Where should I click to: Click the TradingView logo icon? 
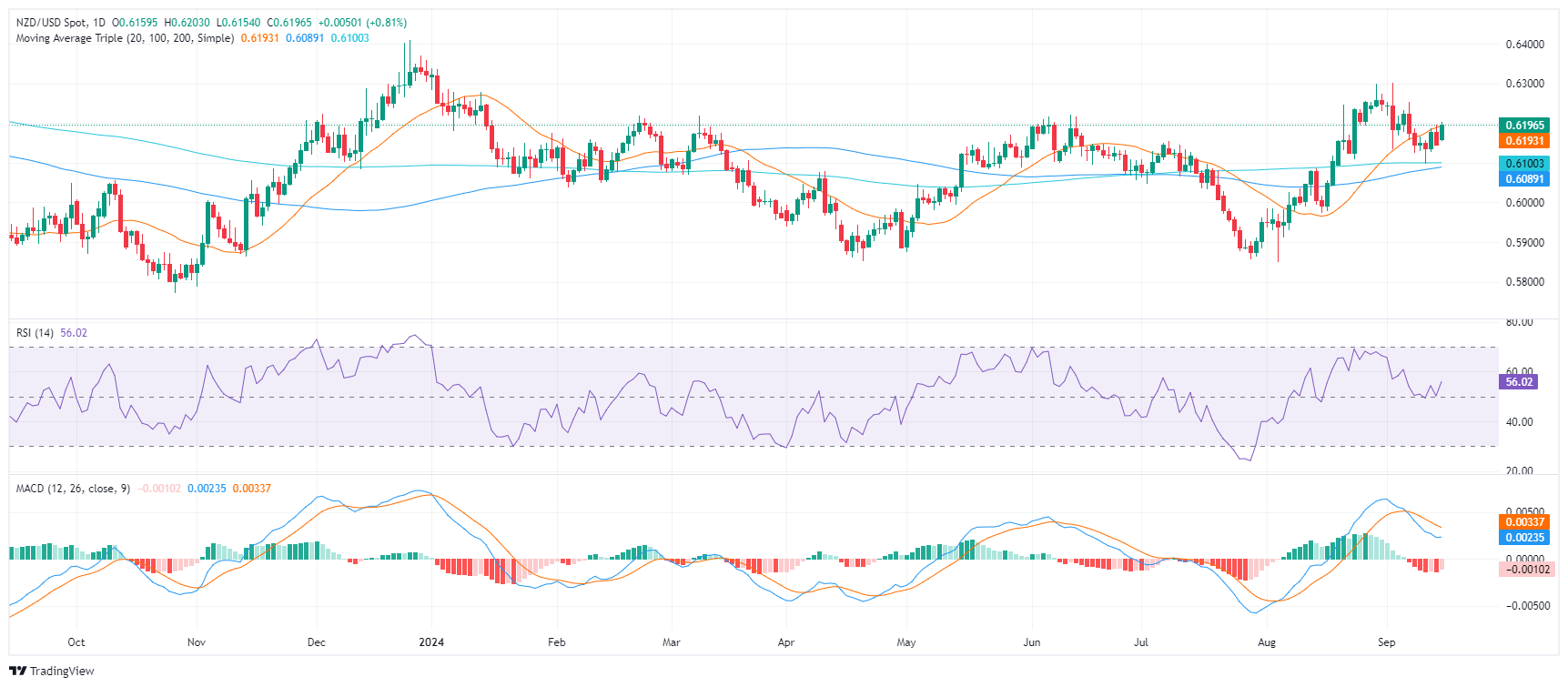point(18,672)
